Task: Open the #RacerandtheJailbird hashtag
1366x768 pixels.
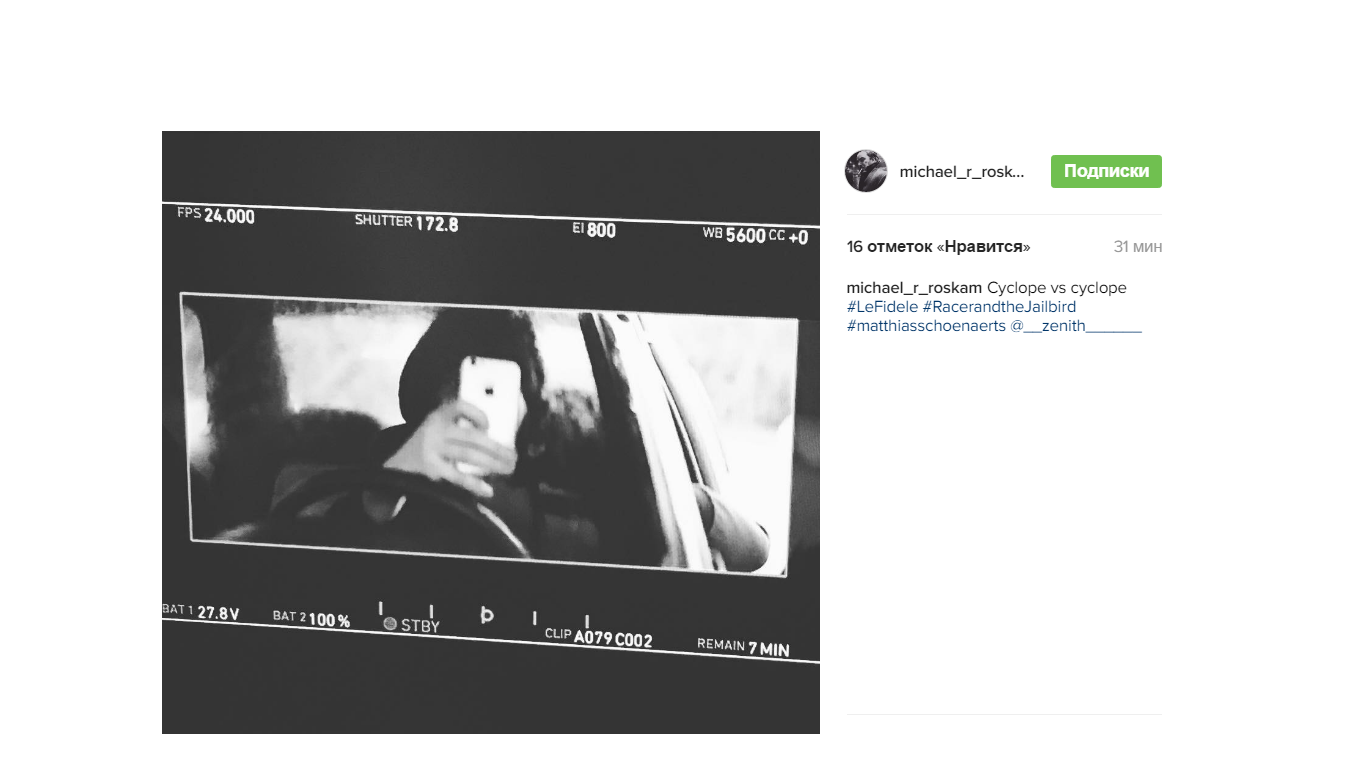Action: [999, 307]
